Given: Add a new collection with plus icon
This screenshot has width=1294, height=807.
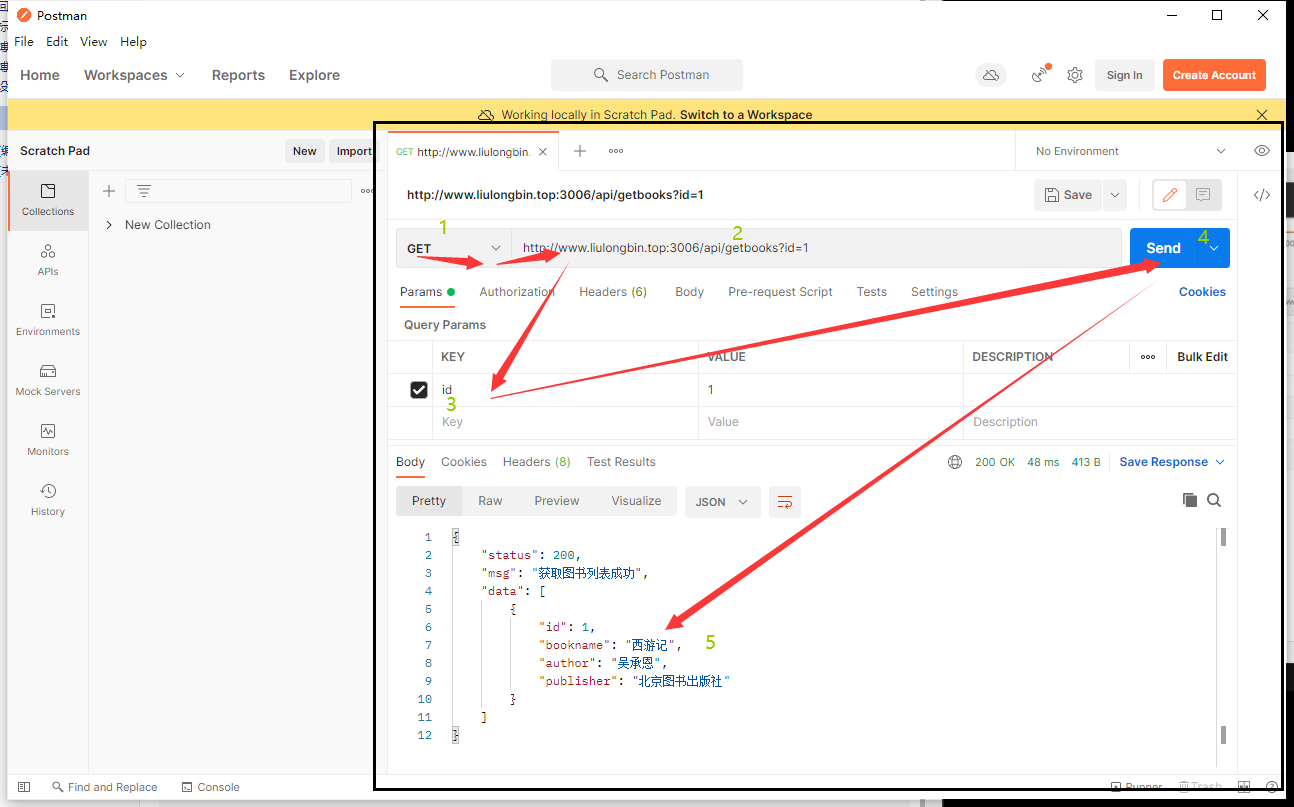Looking at the screenshot, I should (x=109, y=191).
